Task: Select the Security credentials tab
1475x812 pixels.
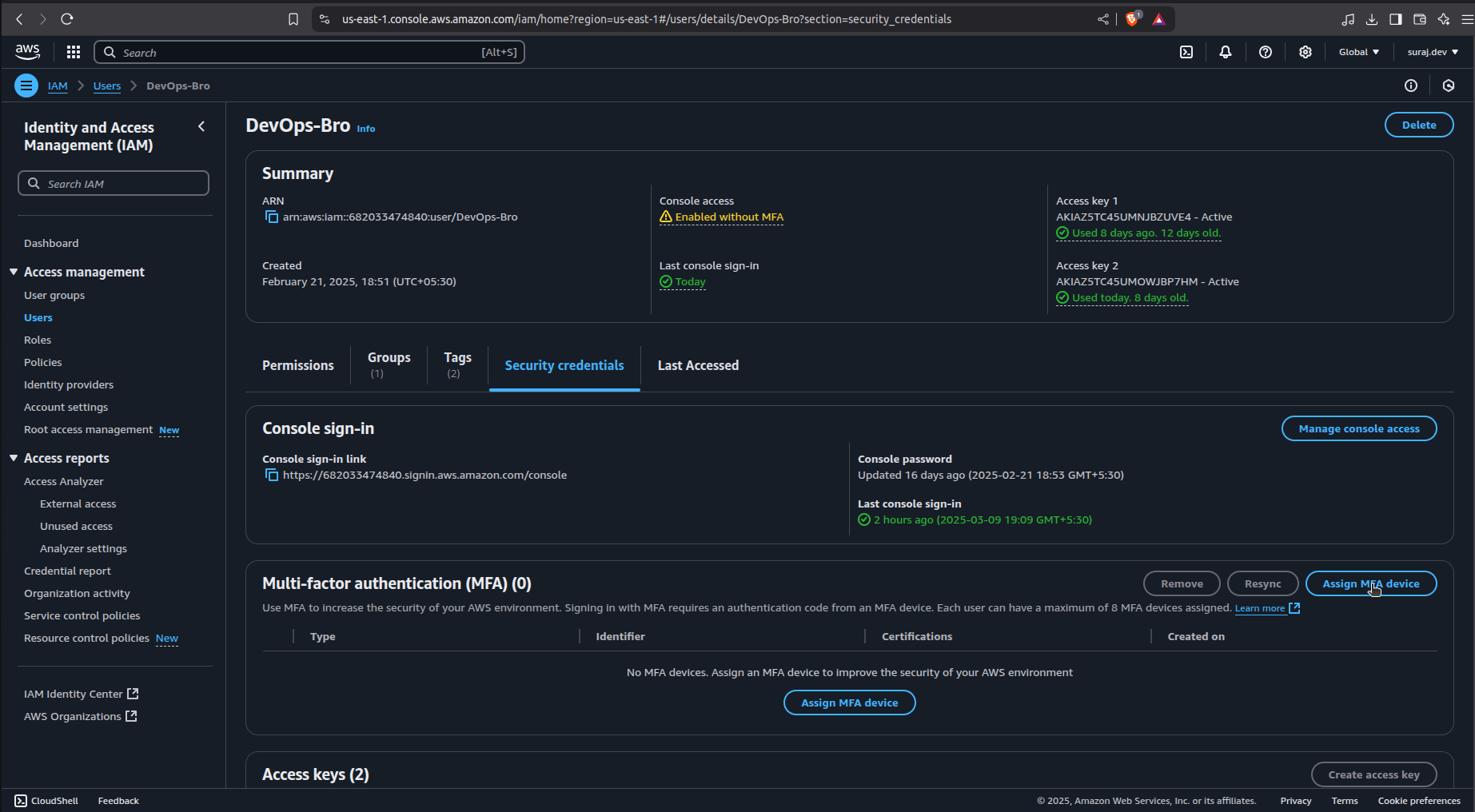Action: (564, 365)
